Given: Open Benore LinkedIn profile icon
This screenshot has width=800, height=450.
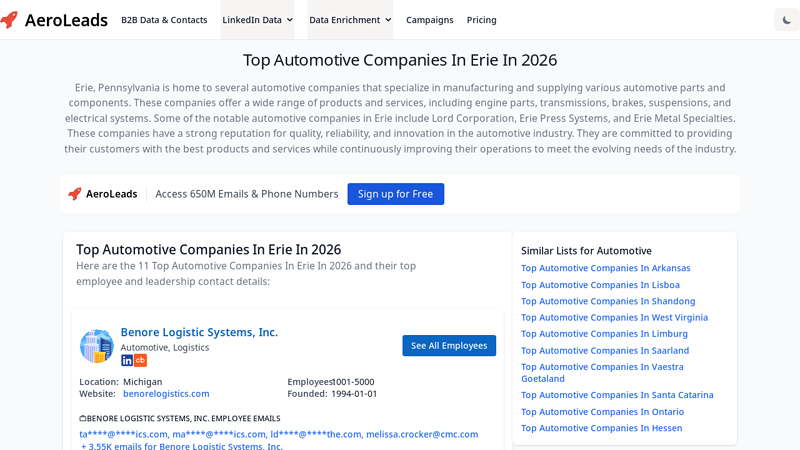Looking at the screenshot, I should (127, 360).
